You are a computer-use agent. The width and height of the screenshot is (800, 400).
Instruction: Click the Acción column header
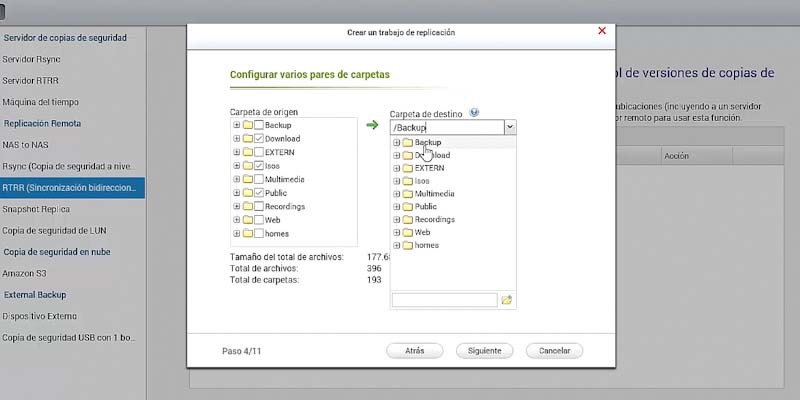[x=677, y=156]
